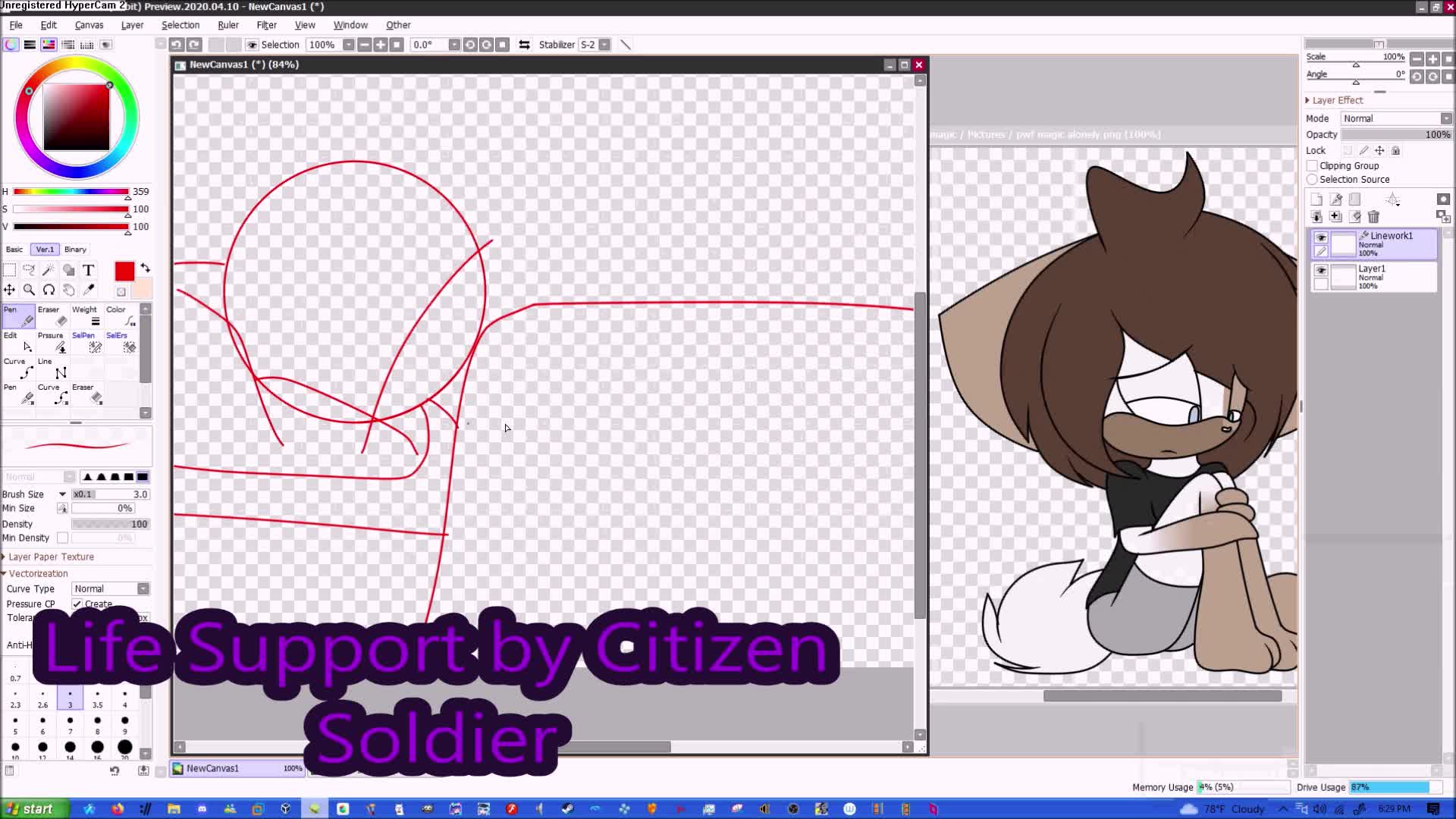Choose the Weight linework tool

[x=86, y=316]
